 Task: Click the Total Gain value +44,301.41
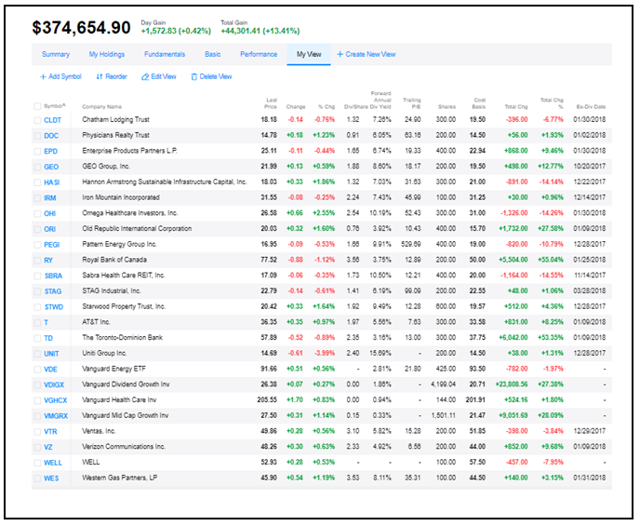(x=240, y=31)
